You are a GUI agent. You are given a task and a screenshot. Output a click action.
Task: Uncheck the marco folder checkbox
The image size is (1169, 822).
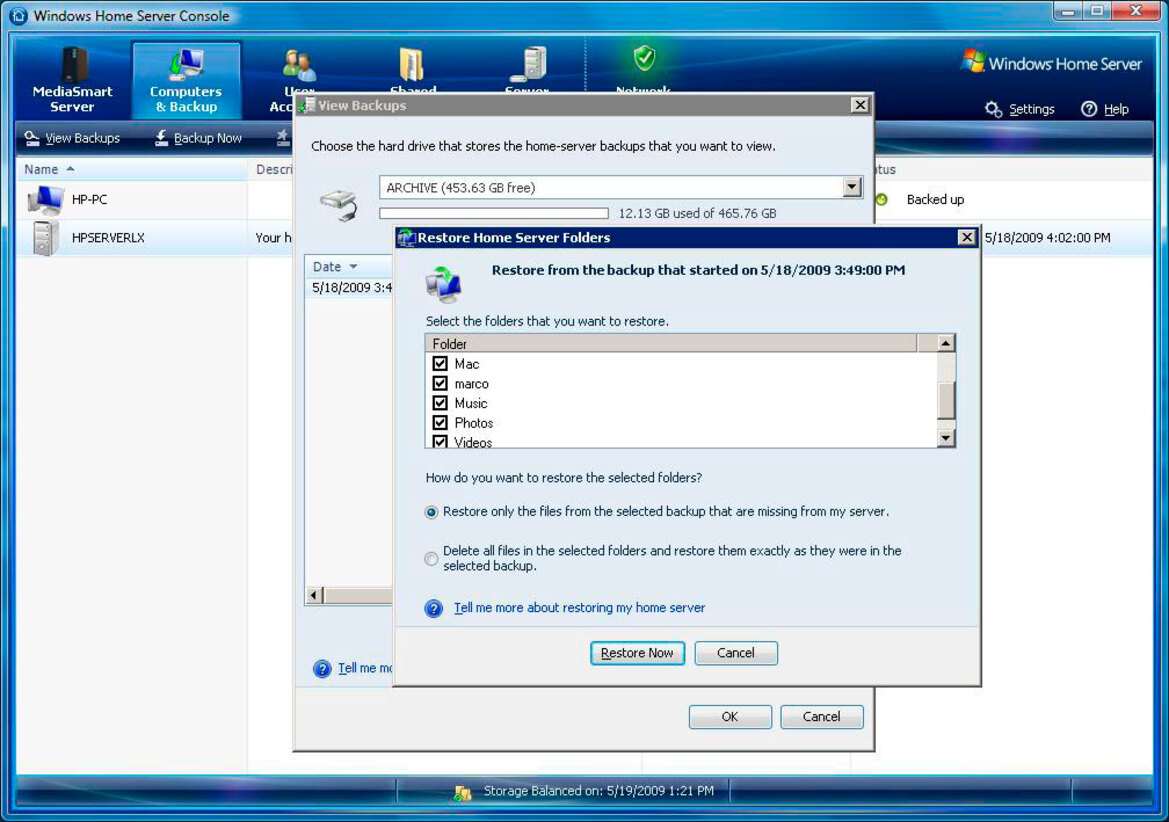coord(440,383)
